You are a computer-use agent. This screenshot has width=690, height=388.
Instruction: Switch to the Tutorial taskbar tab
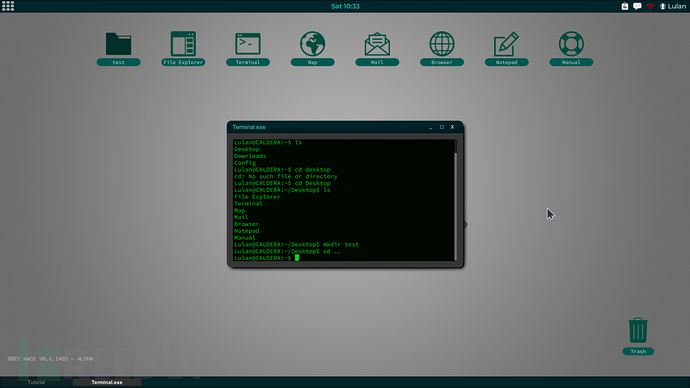(x=36, y=382)
